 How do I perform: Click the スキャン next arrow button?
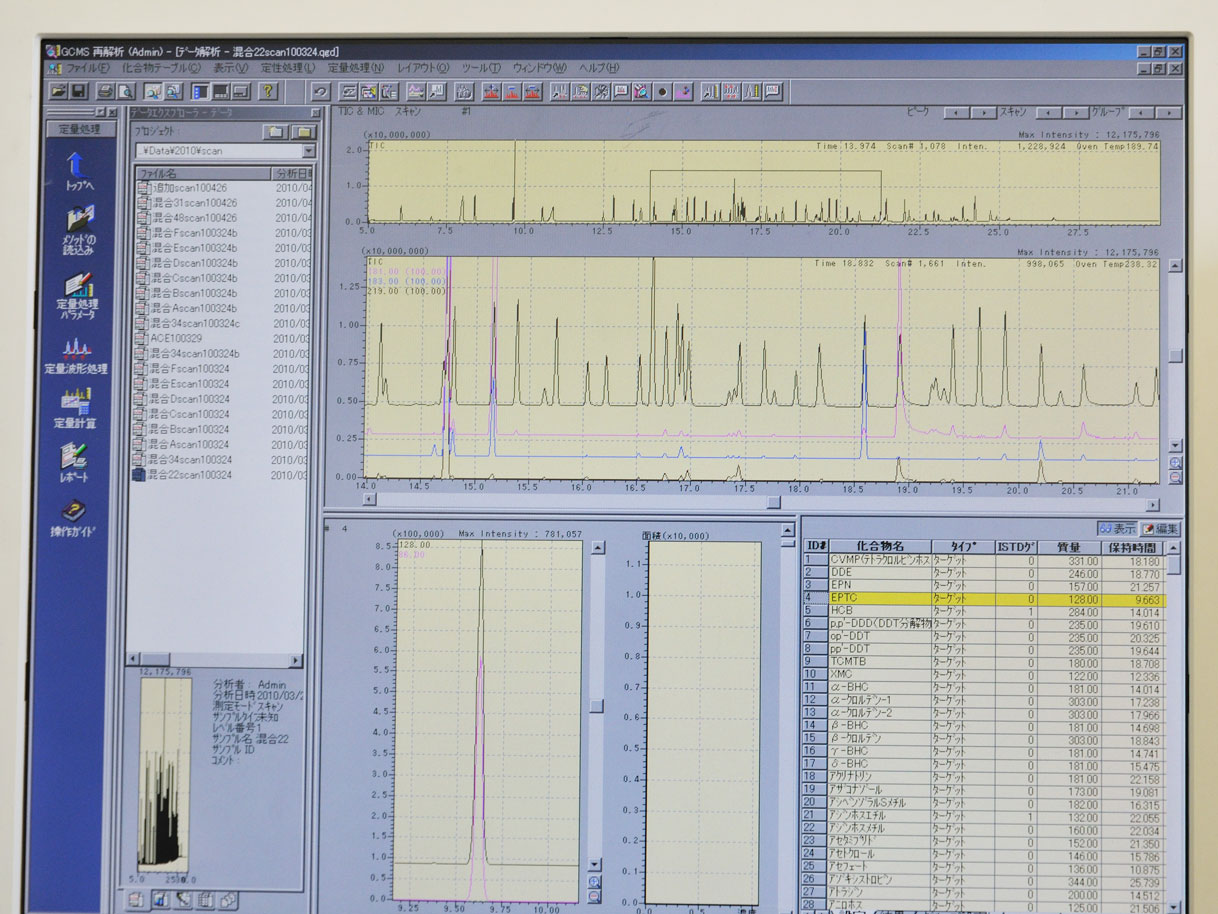coord(1075,113)
